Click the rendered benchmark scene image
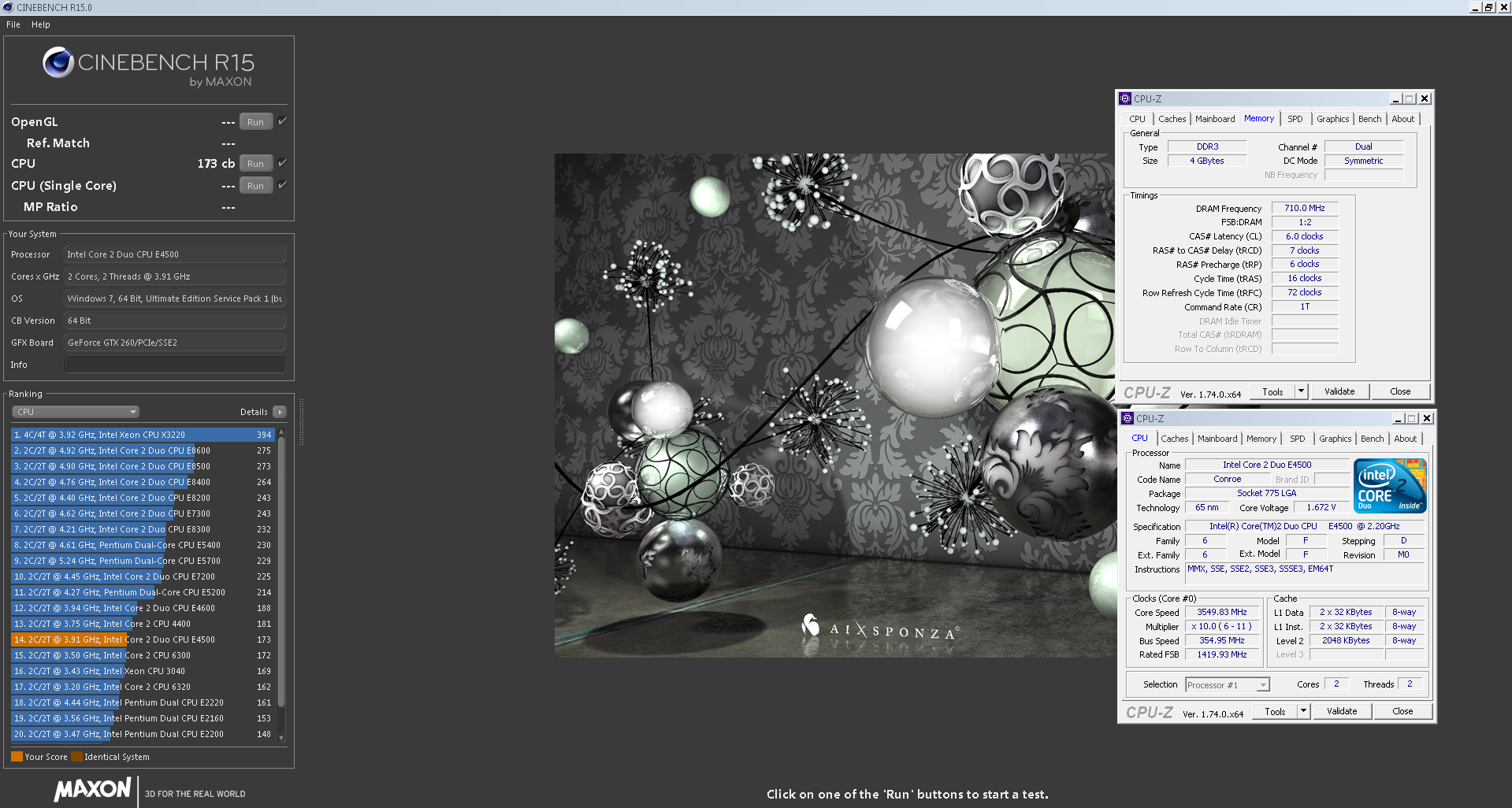This screenshot has height=808, width=1512. coord(834,406)
